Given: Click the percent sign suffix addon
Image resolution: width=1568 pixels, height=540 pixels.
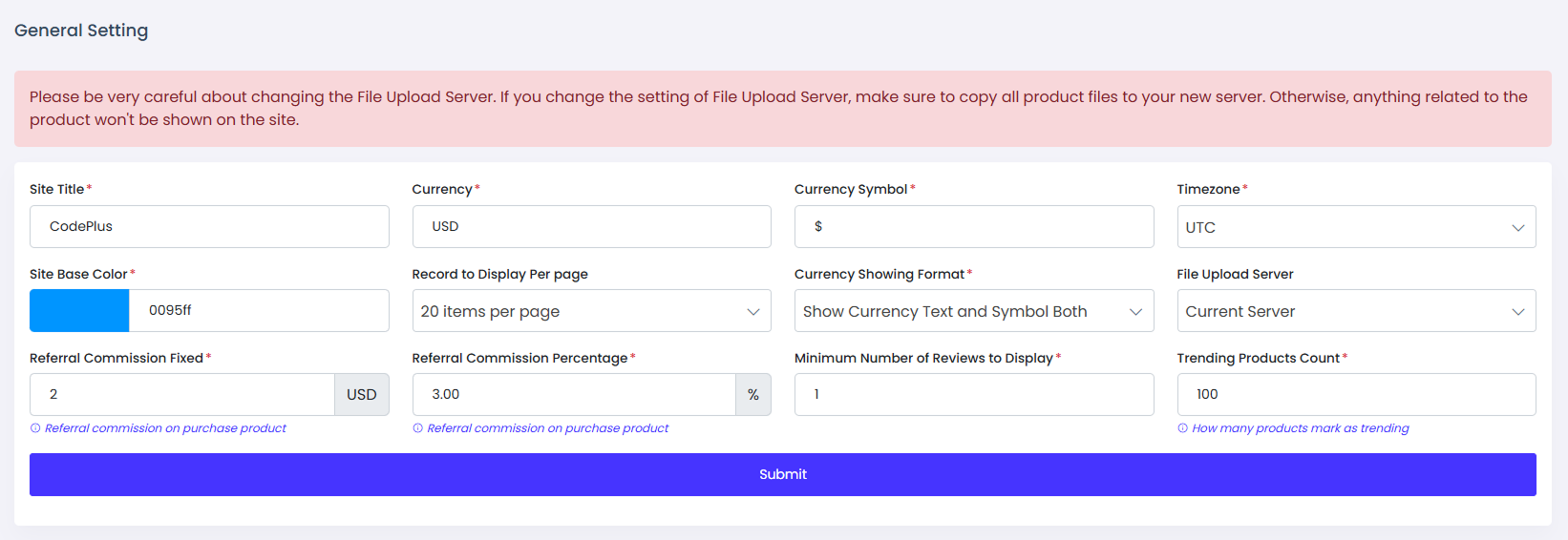Looking at the screenshot, I should point(752,395).
